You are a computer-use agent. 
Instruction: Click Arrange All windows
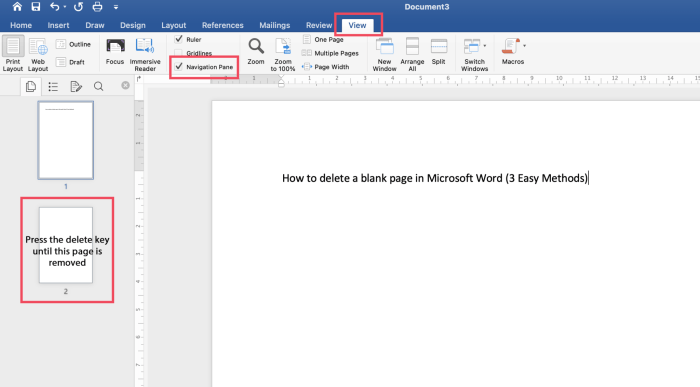coord(412,54)
